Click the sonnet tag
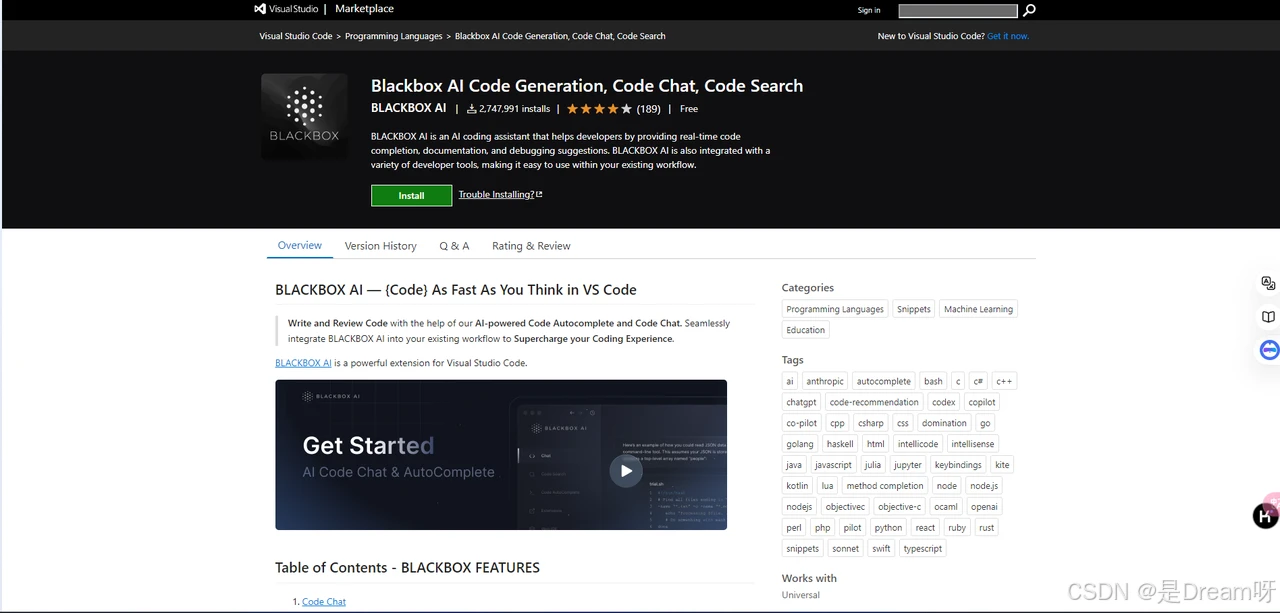The height and width of the screenshot is (613, 1280). 846,549
